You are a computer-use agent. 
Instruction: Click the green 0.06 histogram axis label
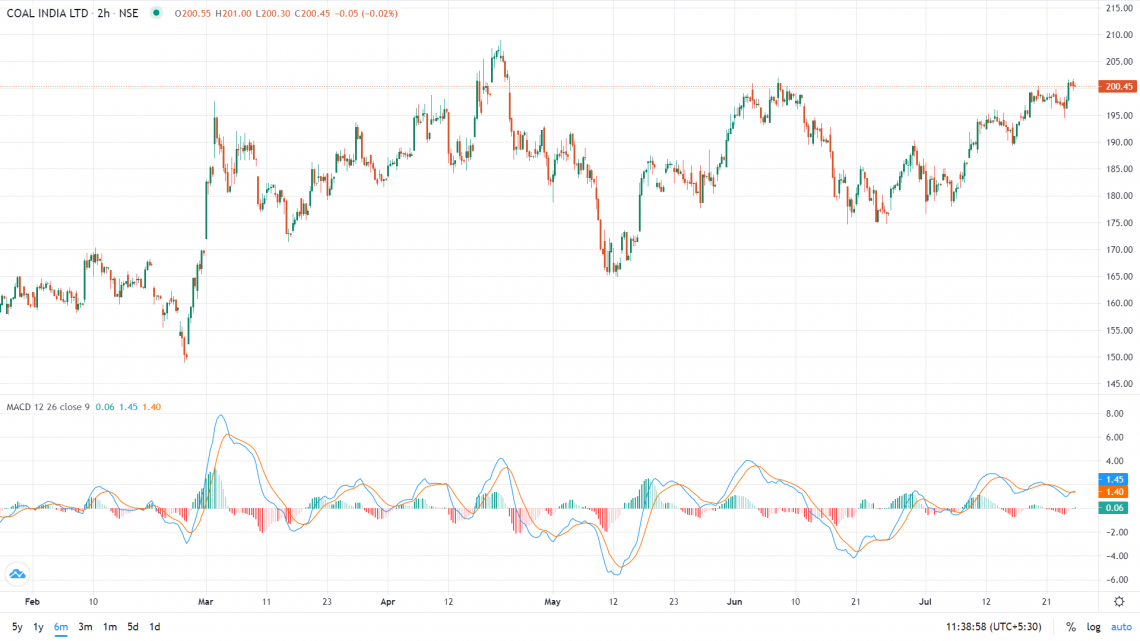1113,508
